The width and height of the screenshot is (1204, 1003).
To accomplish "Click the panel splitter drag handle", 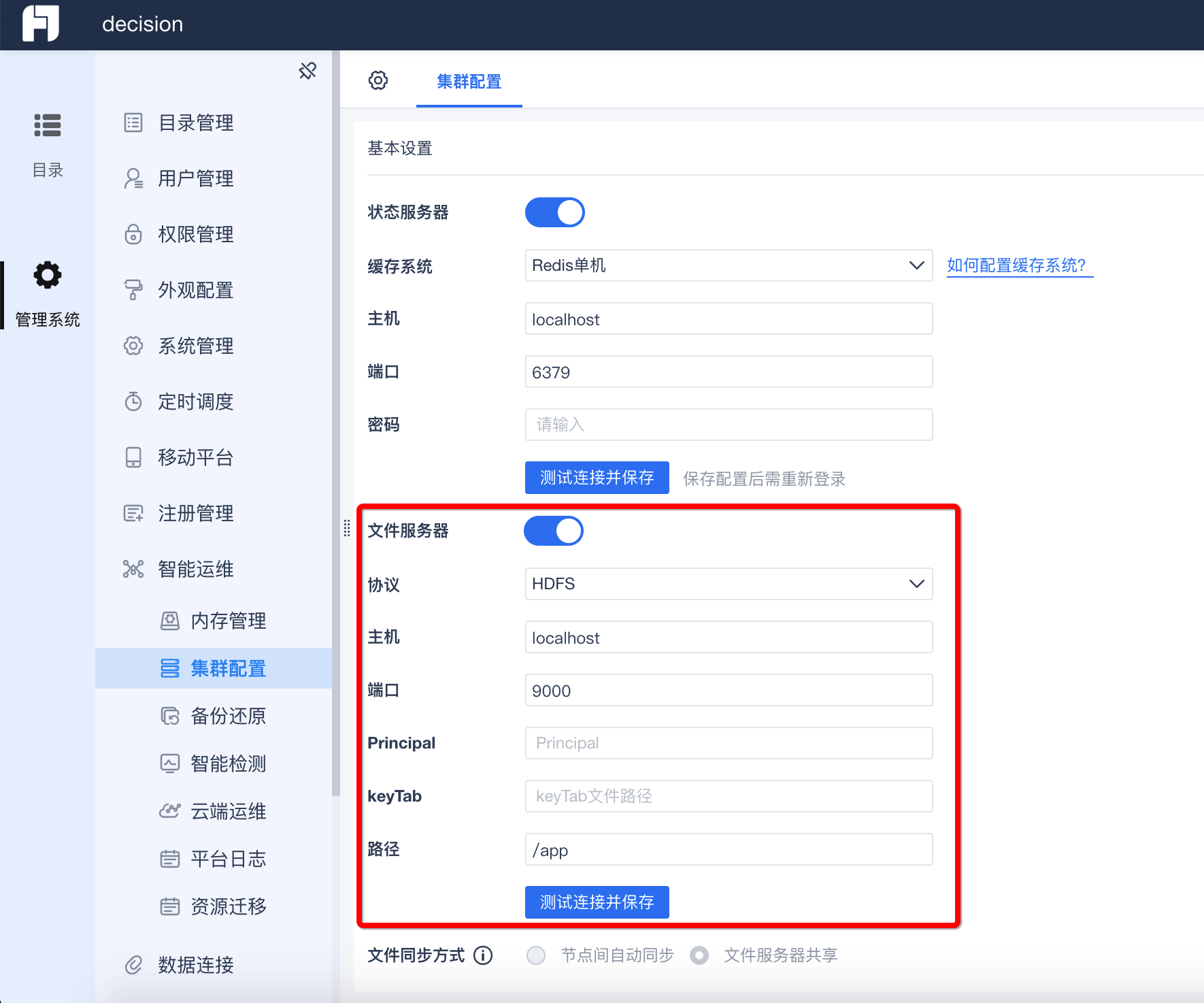I will [347, 528].
